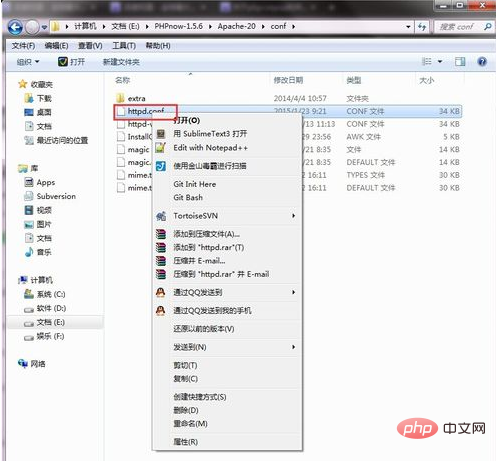Choose 使用金山毒霸进行扫描
The width and height of the screenshot is (496, 461).
coord(210,166)
